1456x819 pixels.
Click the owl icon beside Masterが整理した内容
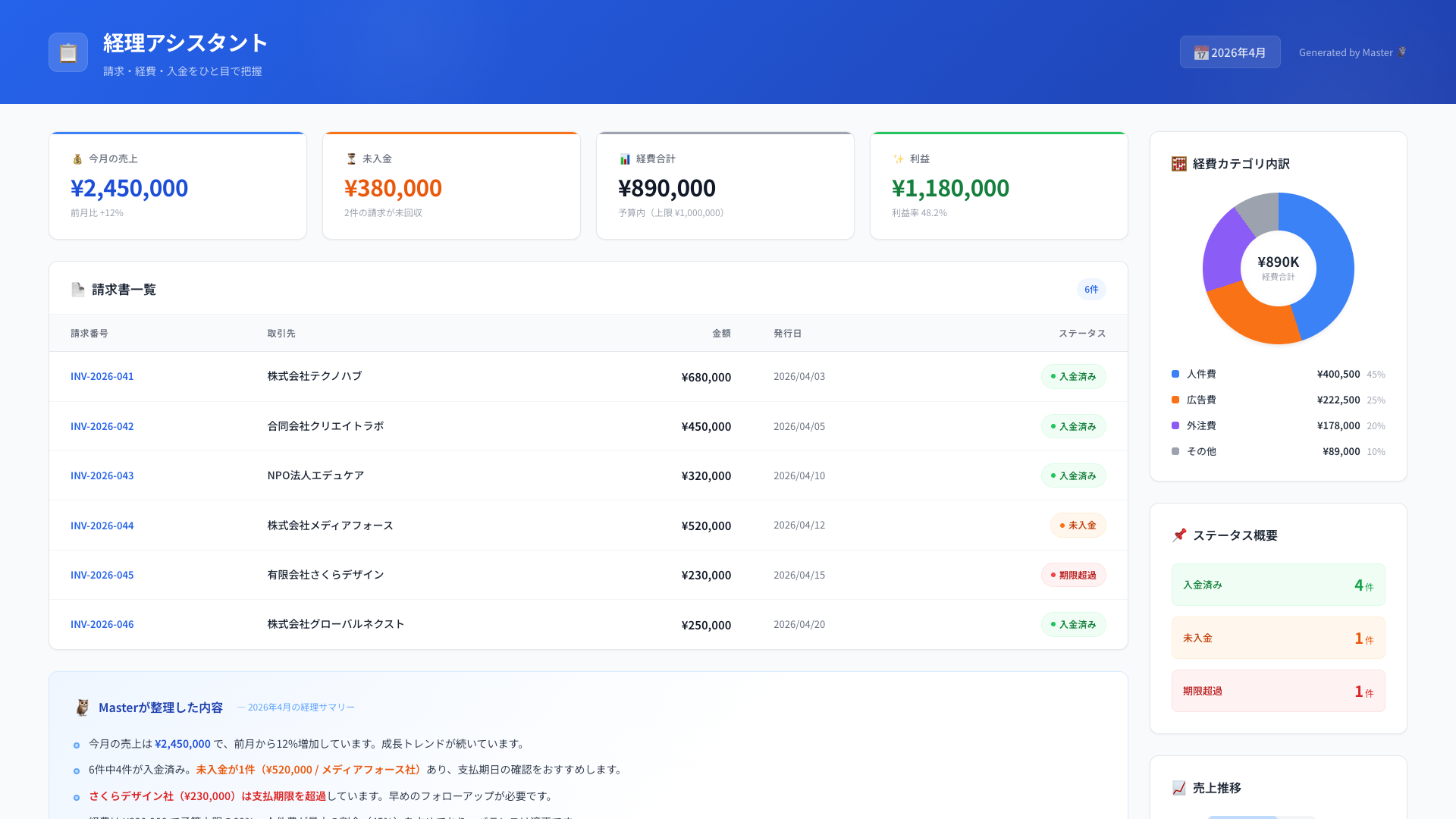(83, 707)
